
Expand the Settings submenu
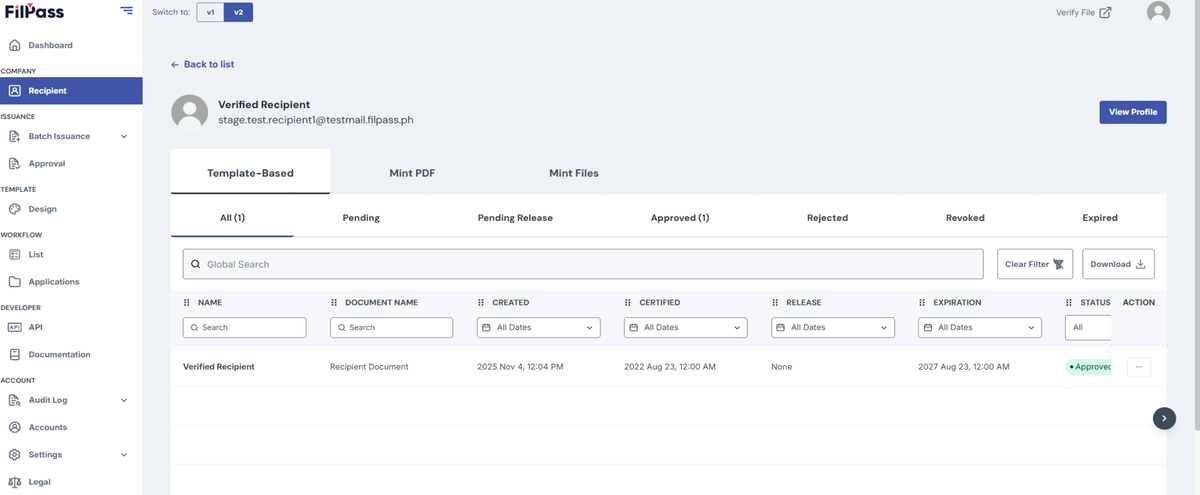pyautogui.click(x=124, y=454)
